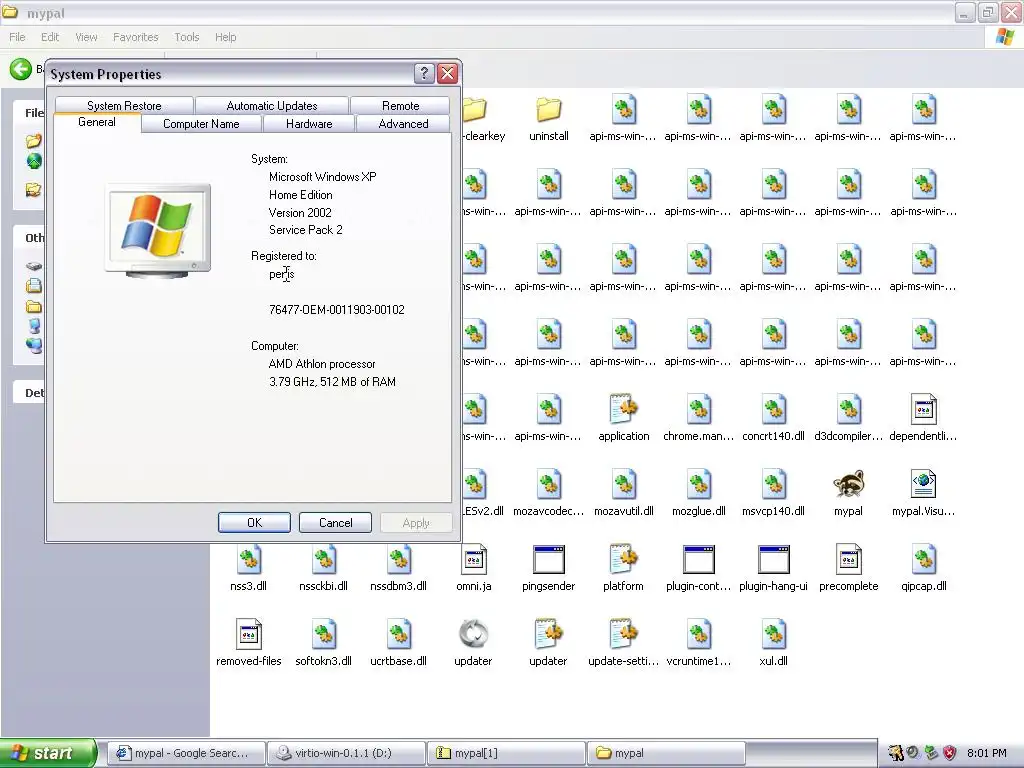
Task: Select the General tab
Action: [x=97, y=122]
